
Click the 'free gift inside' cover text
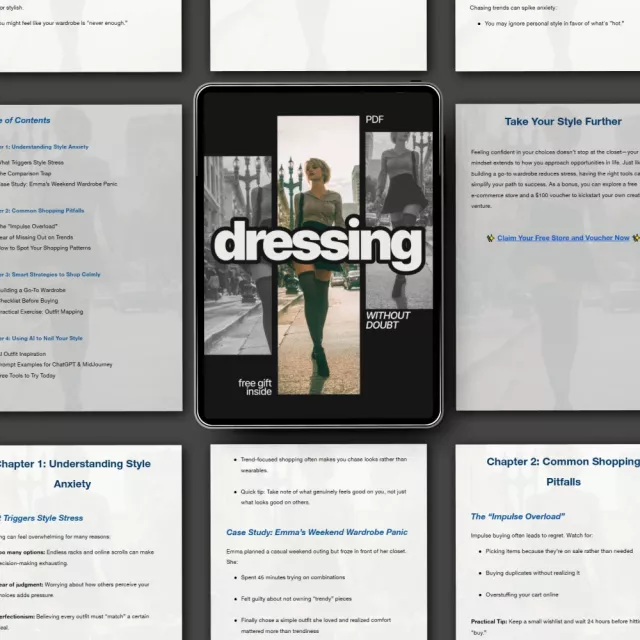254,387
